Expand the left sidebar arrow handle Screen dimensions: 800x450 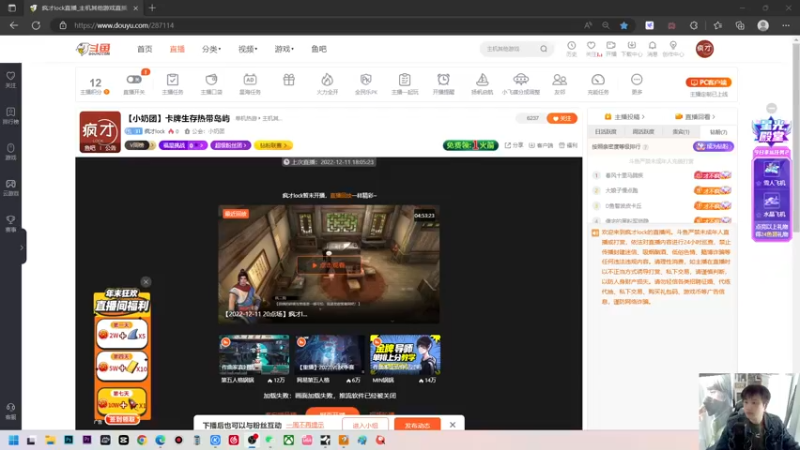[21, 247]
